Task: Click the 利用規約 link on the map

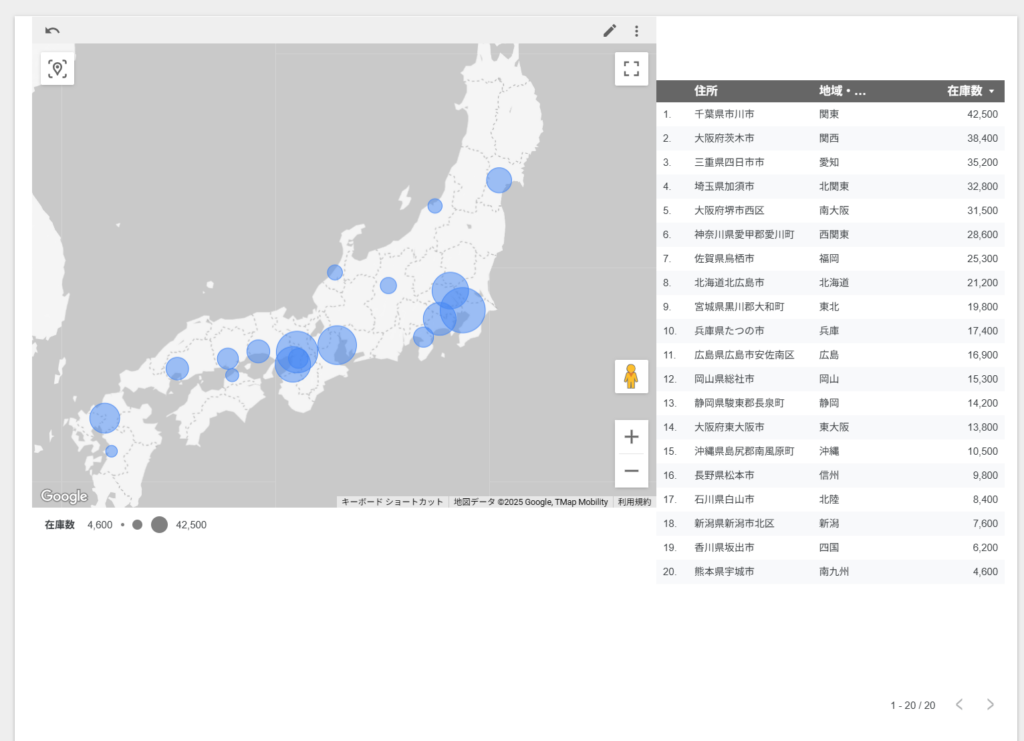Action: [x=634, y=502]
